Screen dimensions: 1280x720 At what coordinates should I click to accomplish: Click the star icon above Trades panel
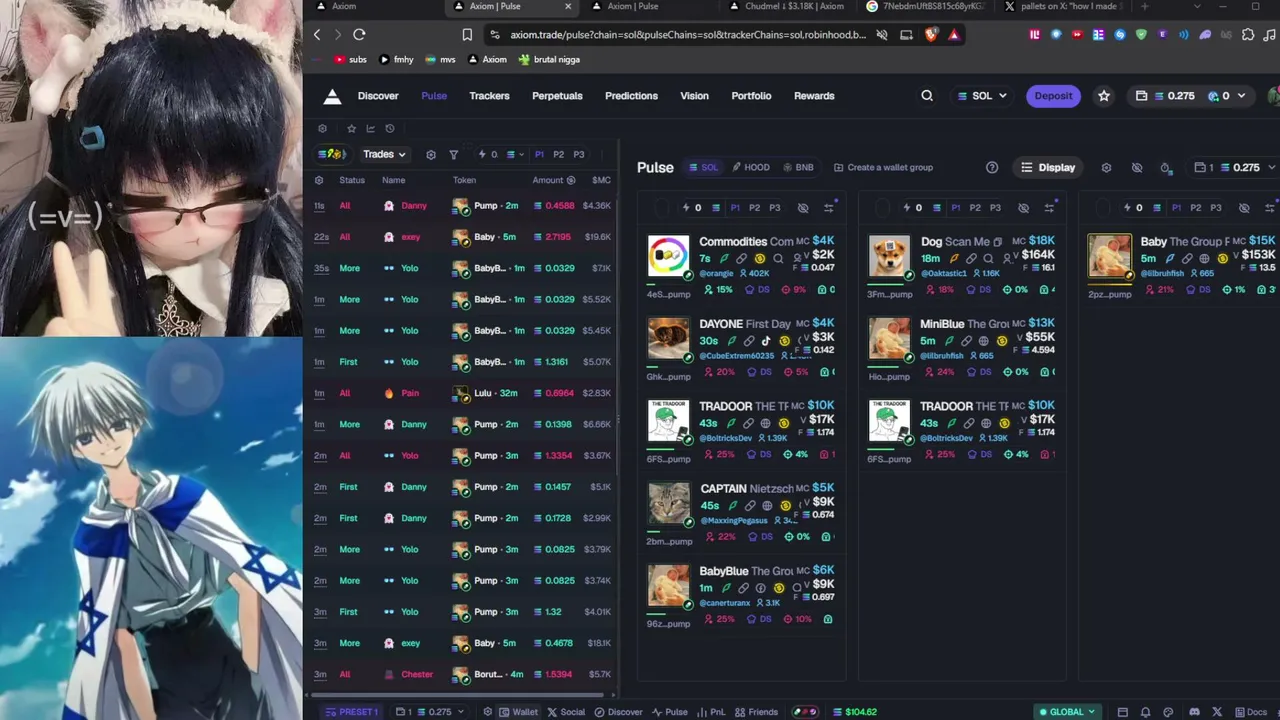[x=351, y=129]
